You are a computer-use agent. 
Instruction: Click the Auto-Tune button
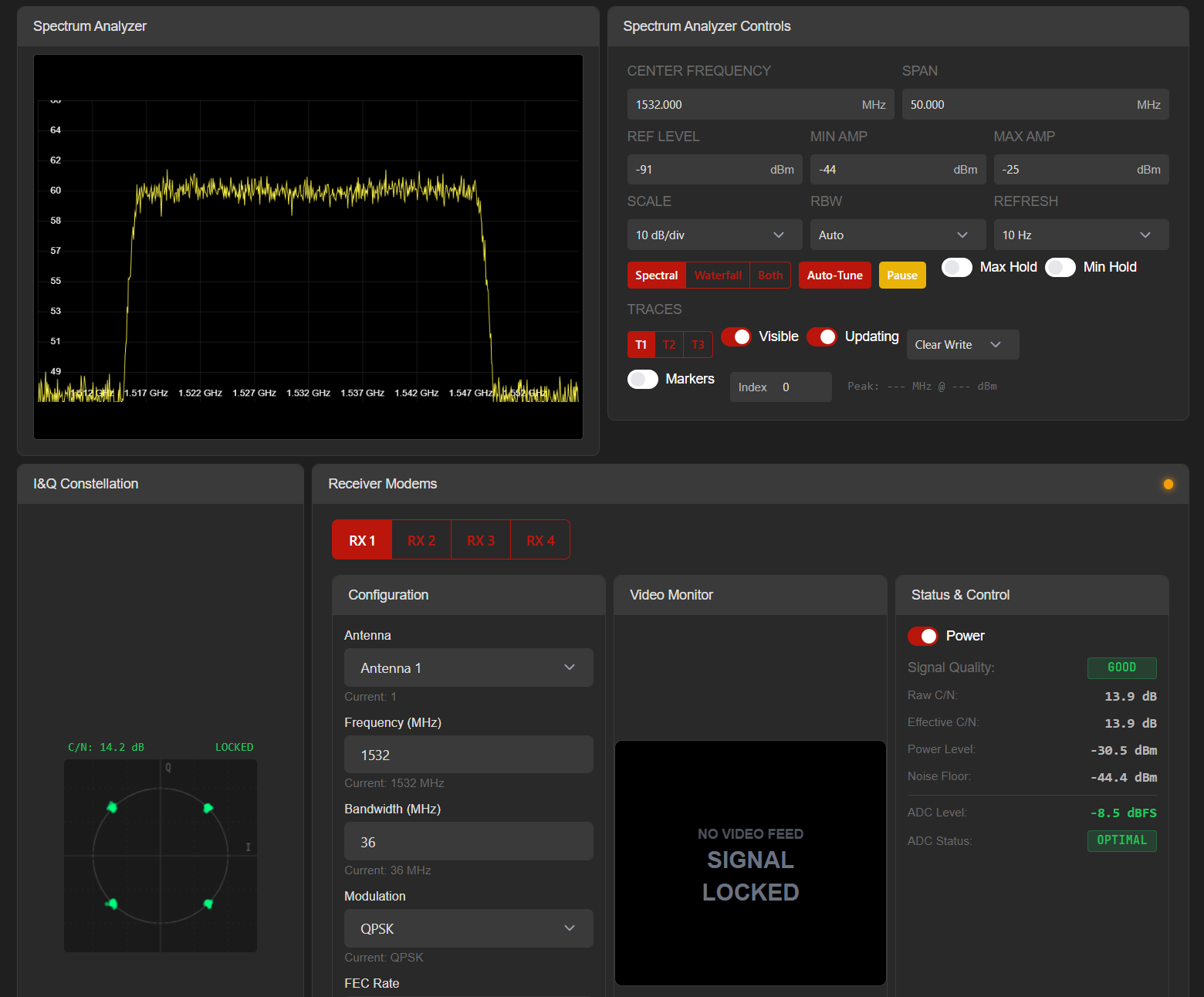point(834,275)
